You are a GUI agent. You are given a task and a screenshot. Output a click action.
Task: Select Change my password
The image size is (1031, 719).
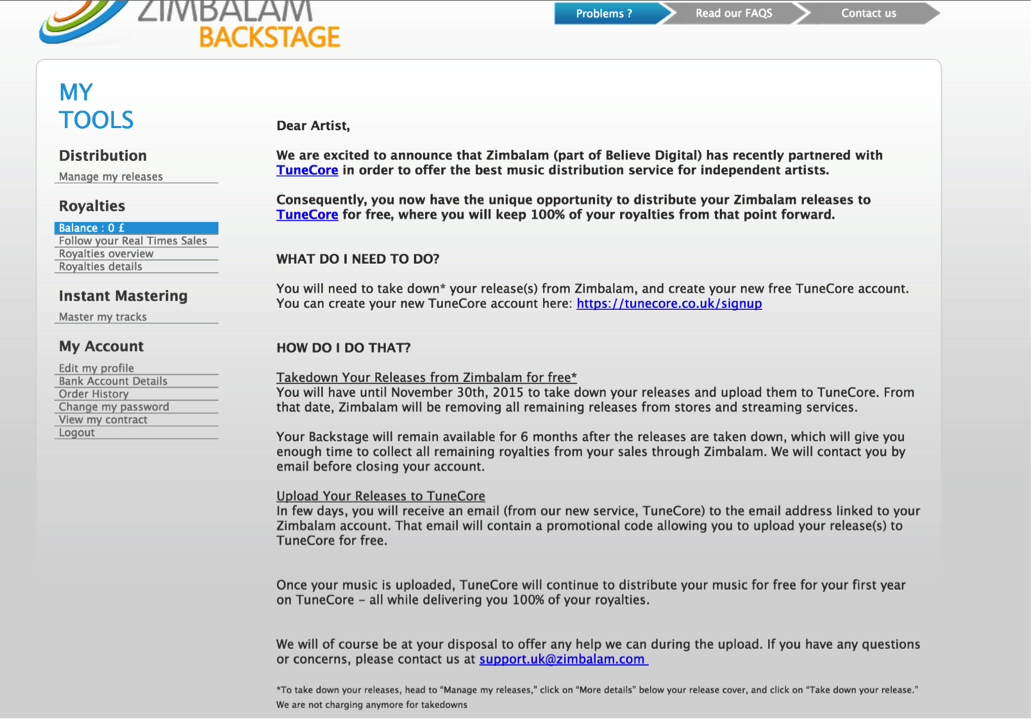point(114,407)
